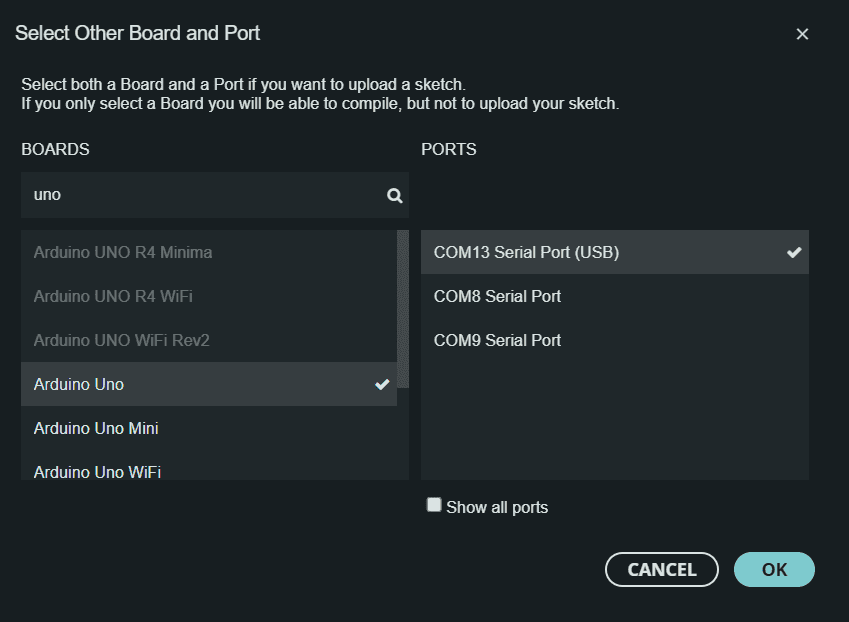The image size is (849, 622).
Task: Pick Arduino Uno Mini from the list
Action: 208,428
